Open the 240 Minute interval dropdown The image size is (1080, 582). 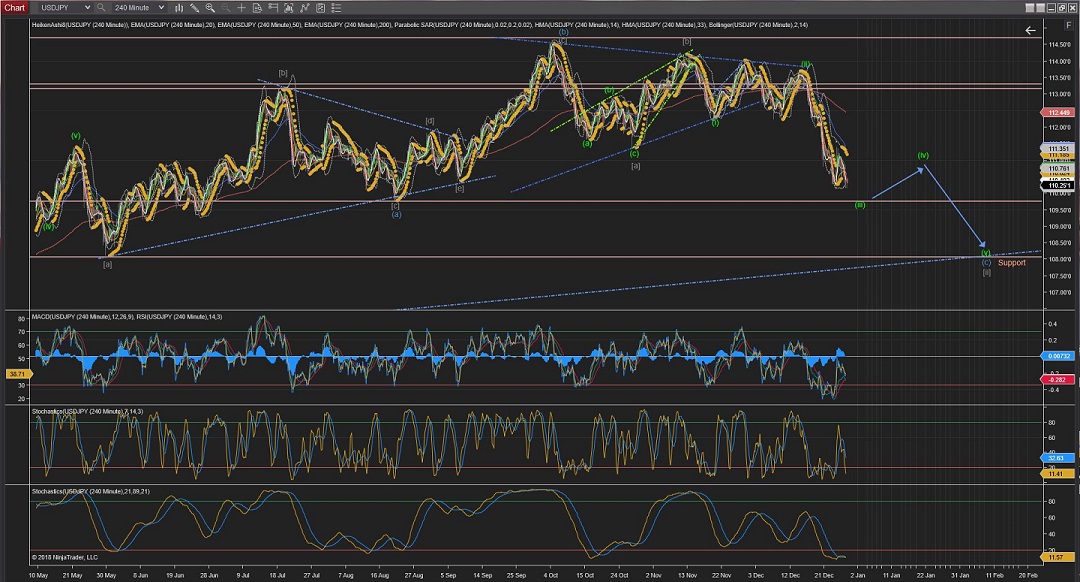[x=138, y=8]
